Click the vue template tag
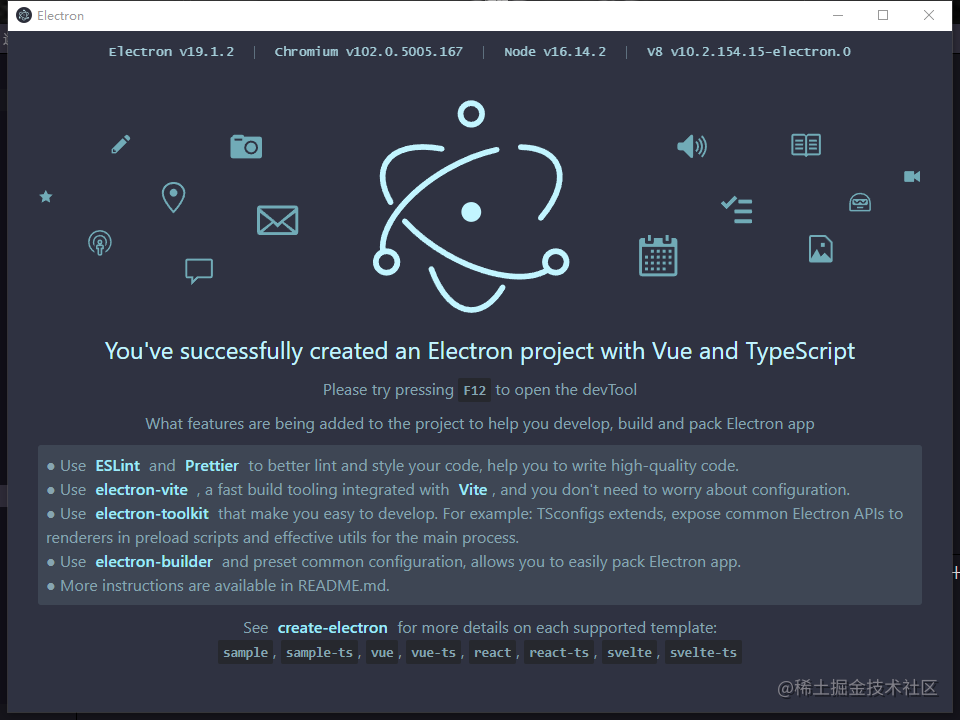Screen dimensions: 960x720 (382, 653)
